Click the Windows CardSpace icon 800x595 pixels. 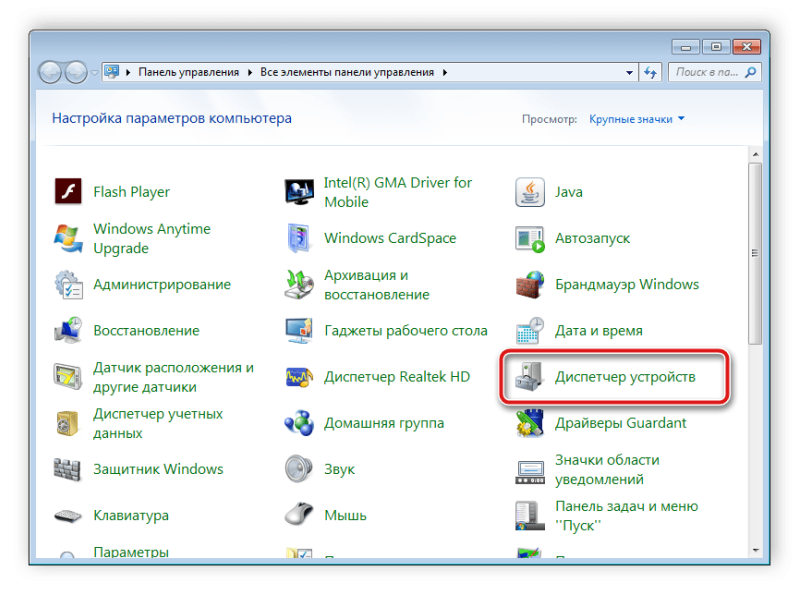pos(299,238)
